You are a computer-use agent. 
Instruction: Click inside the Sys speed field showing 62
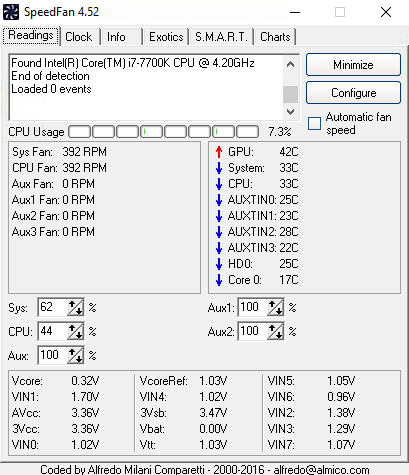click(x=53, y=307)
